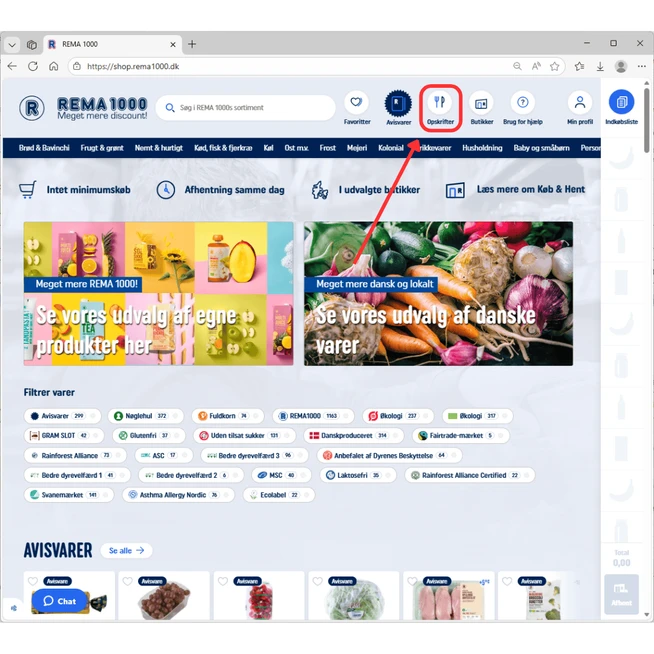Open Avisvarer icon in header
This screenshot has width=654, height=654.
click(398, 103)
